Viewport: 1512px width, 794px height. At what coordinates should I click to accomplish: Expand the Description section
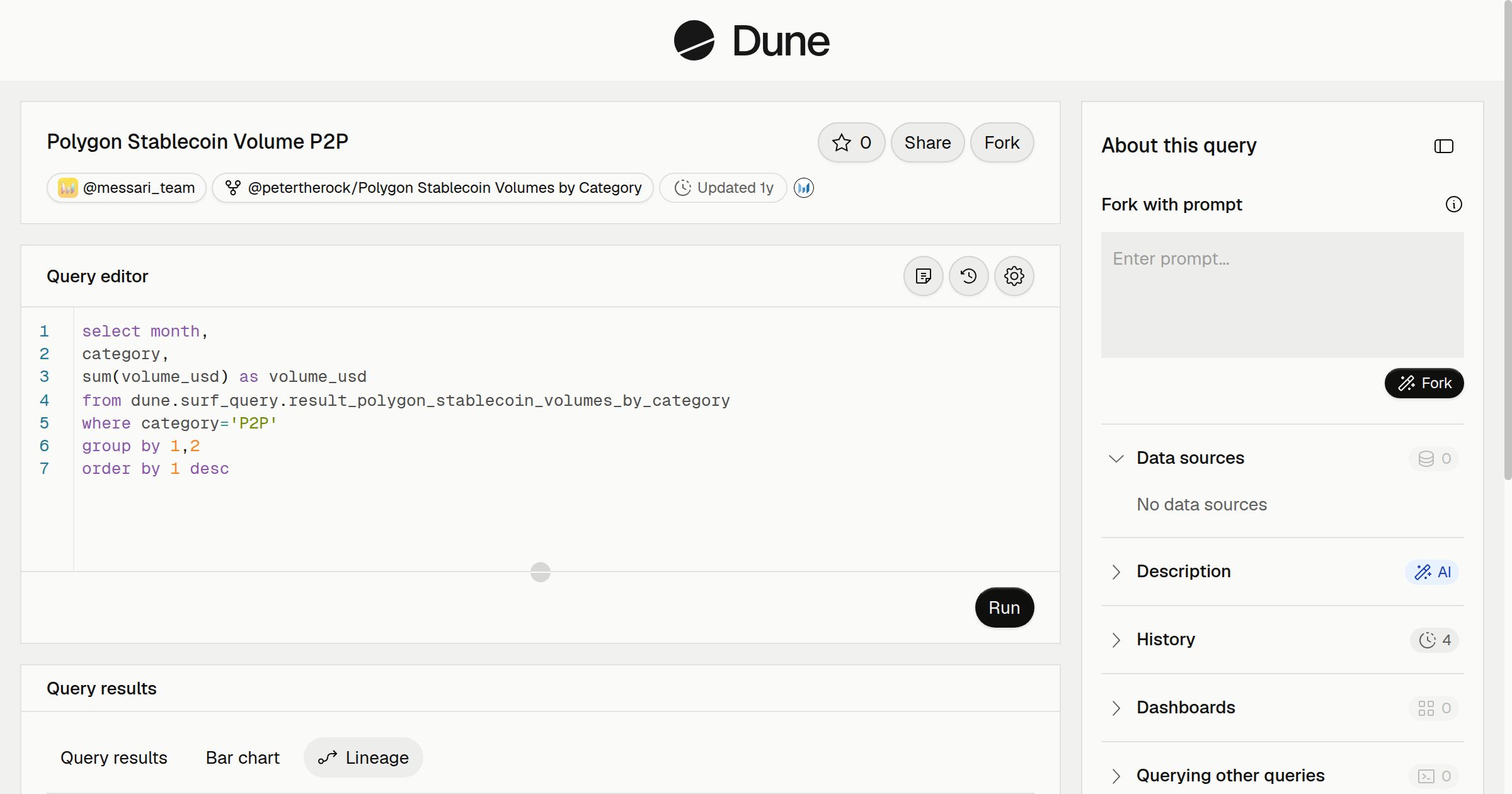coord(1116,572)
